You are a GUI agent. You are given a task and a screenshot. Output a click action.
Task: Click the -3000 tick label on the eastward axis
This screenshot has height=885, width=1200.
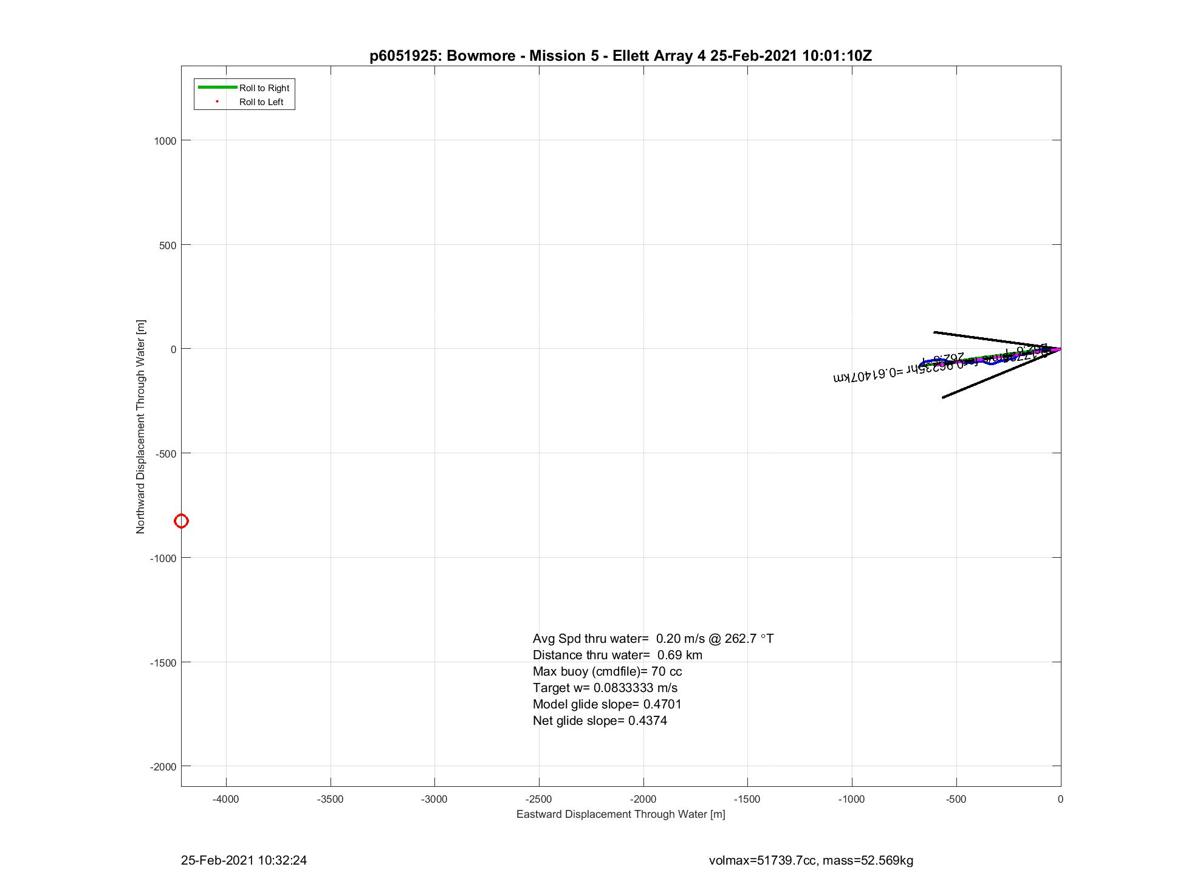(x=434, y=799)
